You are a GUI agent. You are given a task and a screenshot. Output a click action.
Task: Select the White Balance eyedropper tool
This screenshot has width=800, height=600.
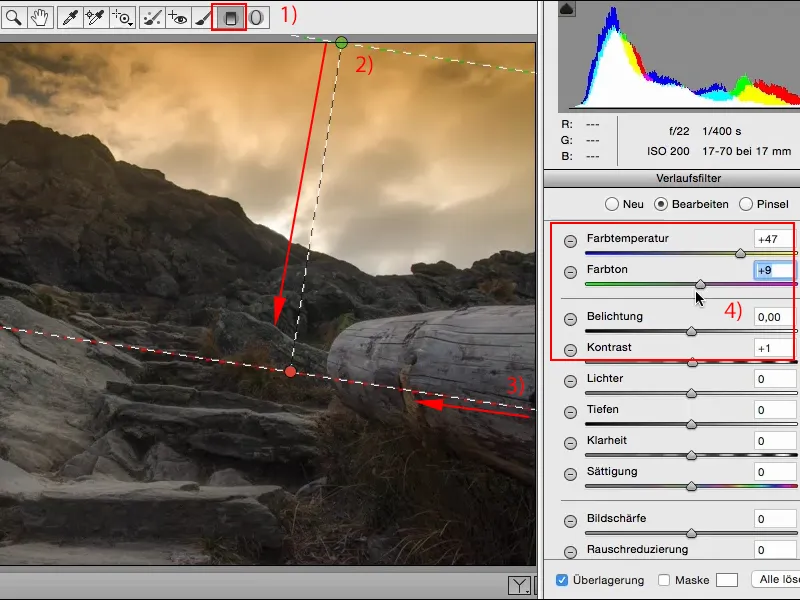pos(69,18)
